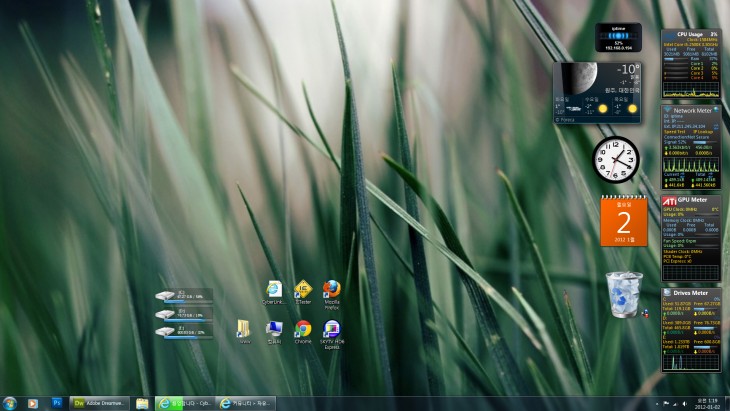Switch to Adobe Dreamweaver in the taskbar
Image resolution: width=730 pixels, height=411 pixels.
coord(100,403)
